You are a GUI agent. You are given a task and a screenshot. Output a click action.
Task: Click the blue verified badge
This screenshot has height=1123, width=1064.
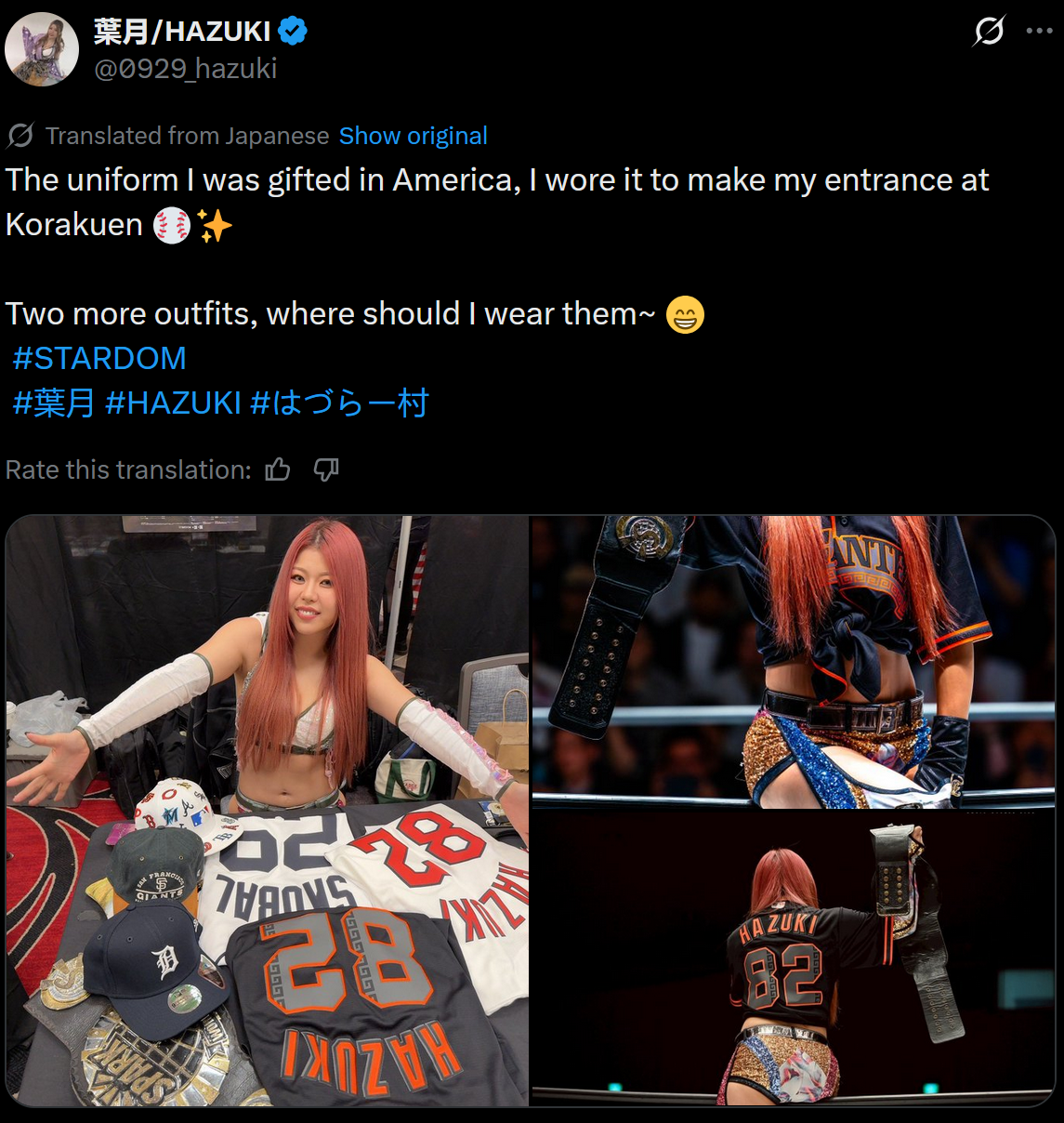293,32
